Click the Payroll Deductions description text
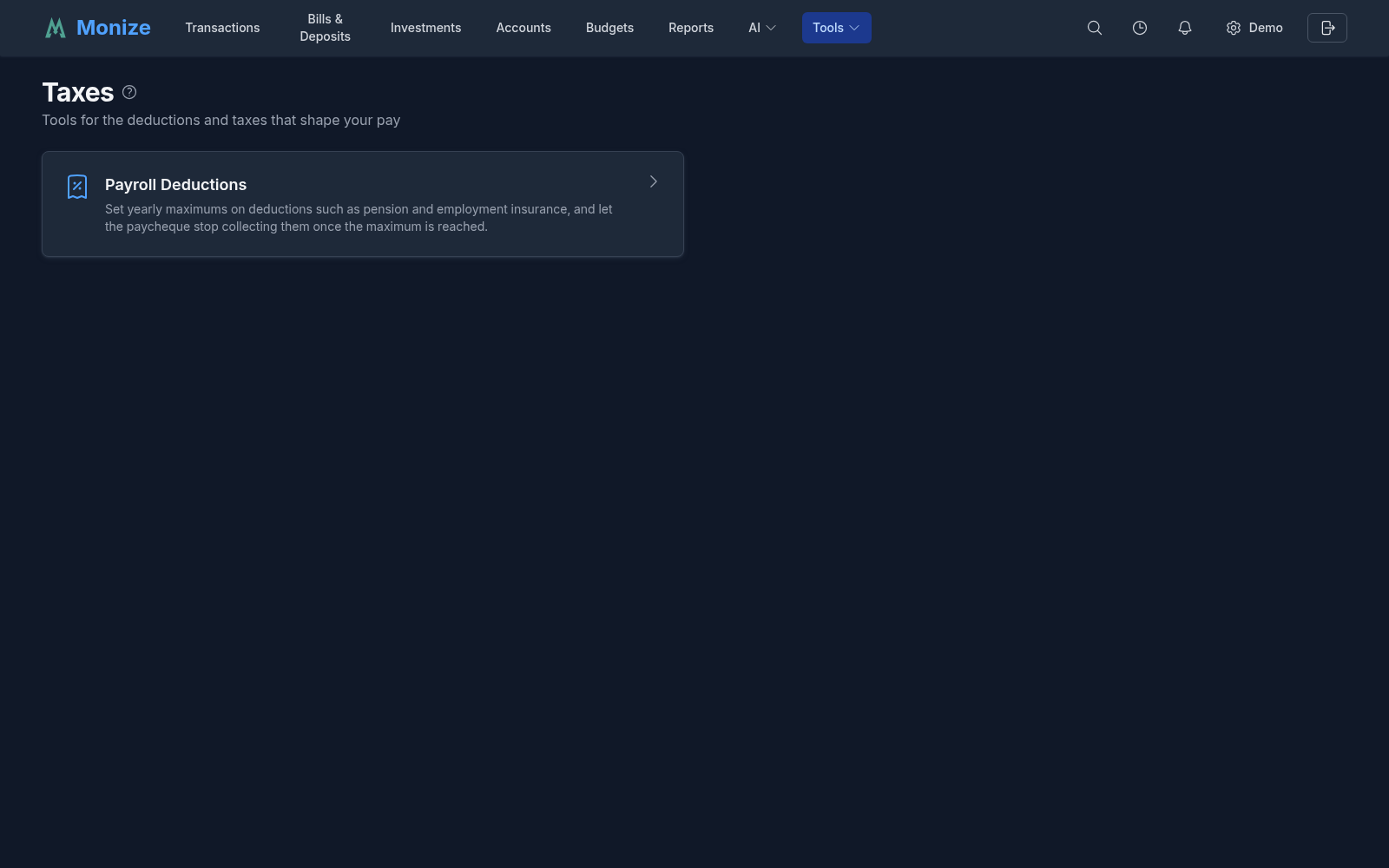Image resolution: width=1389 pixels, height=868 pixels. coord(359,218)
